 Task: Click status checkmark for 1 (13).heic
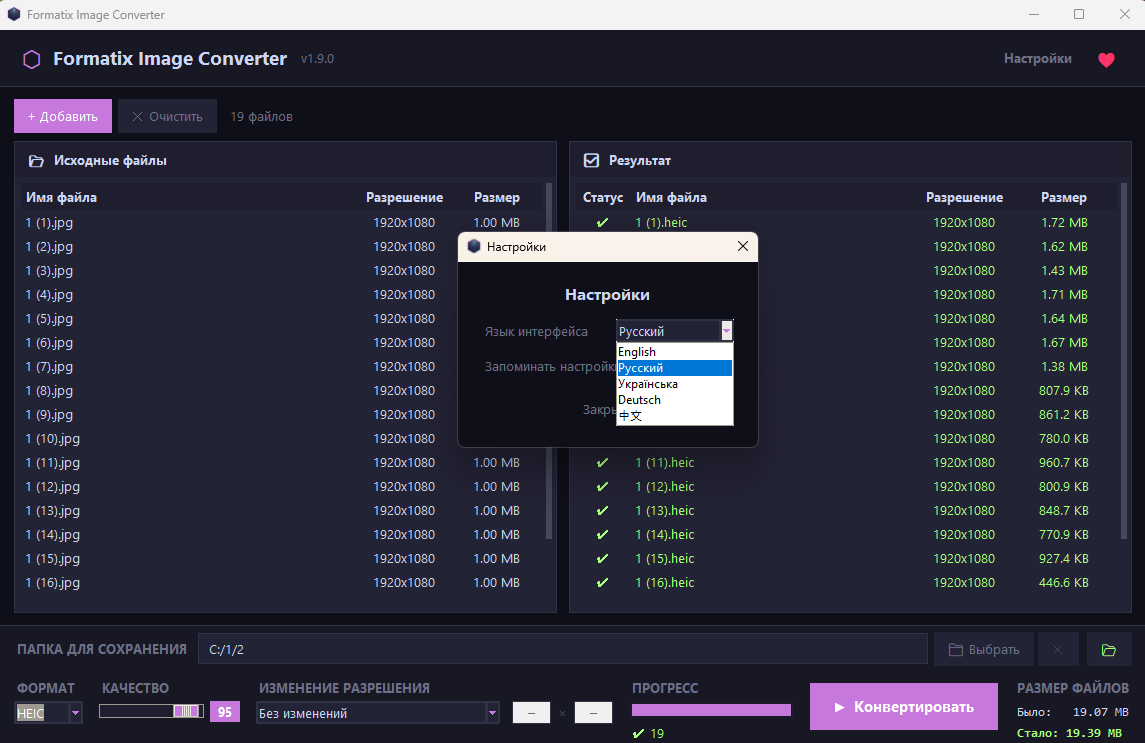(602, 511)
